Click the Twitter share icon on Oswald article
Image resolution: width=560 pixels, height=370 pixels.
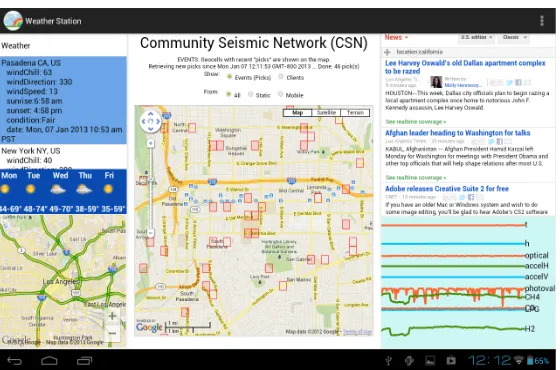(x=510, y=82)
